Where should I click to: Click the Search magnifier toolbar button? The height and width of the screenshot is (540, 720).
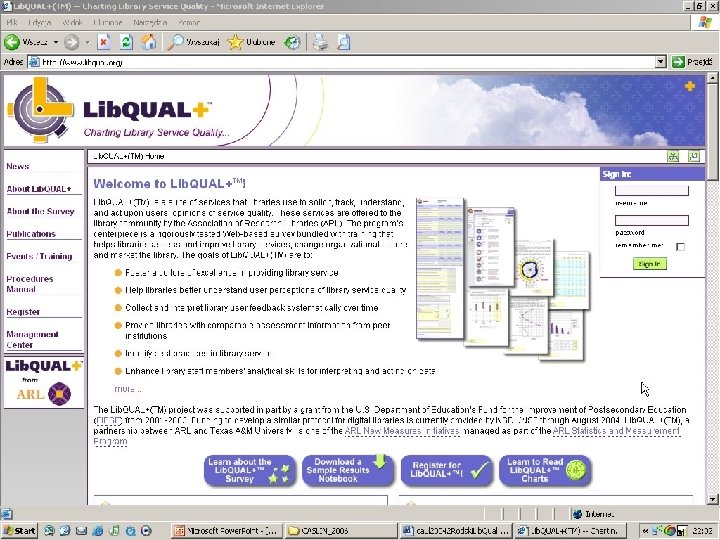pyautogui.click(x=193, y=42)
